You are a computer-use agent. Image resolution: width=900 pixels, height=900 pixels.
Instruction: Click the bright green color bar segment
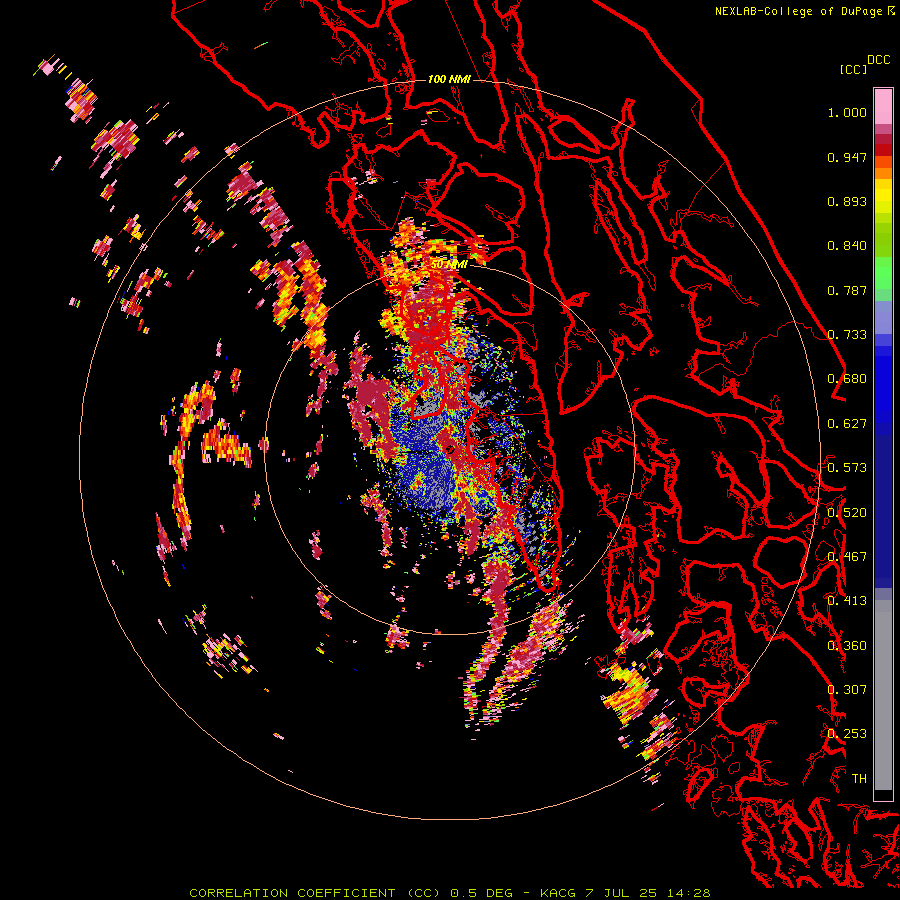(x=883, y=273)
